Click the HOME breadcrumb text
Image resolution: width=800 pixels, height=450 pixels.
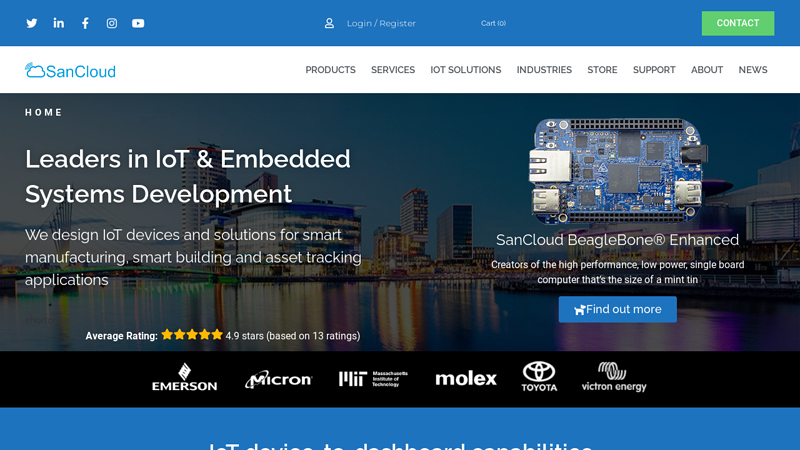[43, 112]
